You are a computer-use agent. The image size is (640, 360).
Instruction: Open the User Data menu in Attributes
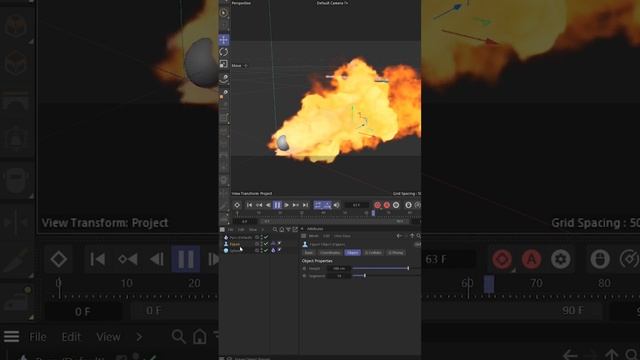342,236
